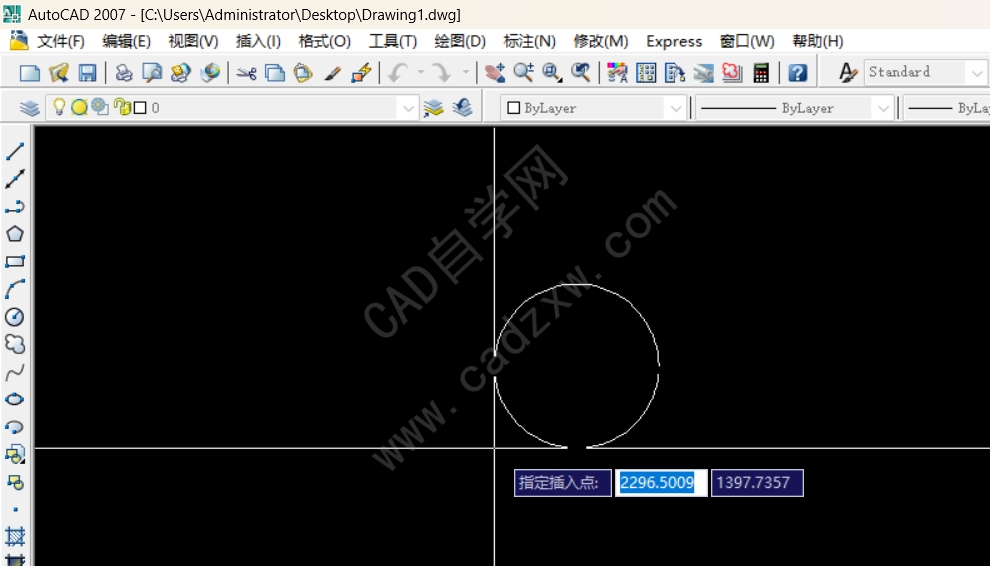Click the Zoom Window tool

tap(552, 73)
